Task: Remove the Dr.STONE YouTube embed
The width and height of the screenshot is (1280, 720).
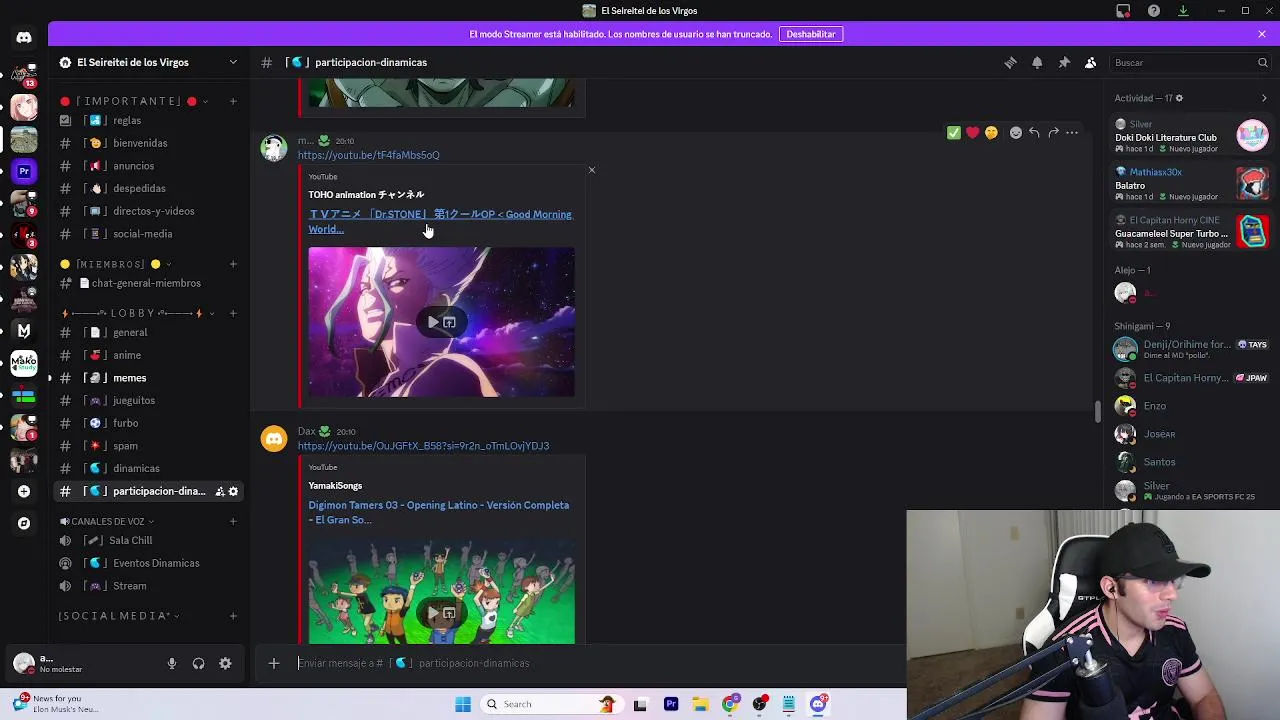Action: point(592,170)
